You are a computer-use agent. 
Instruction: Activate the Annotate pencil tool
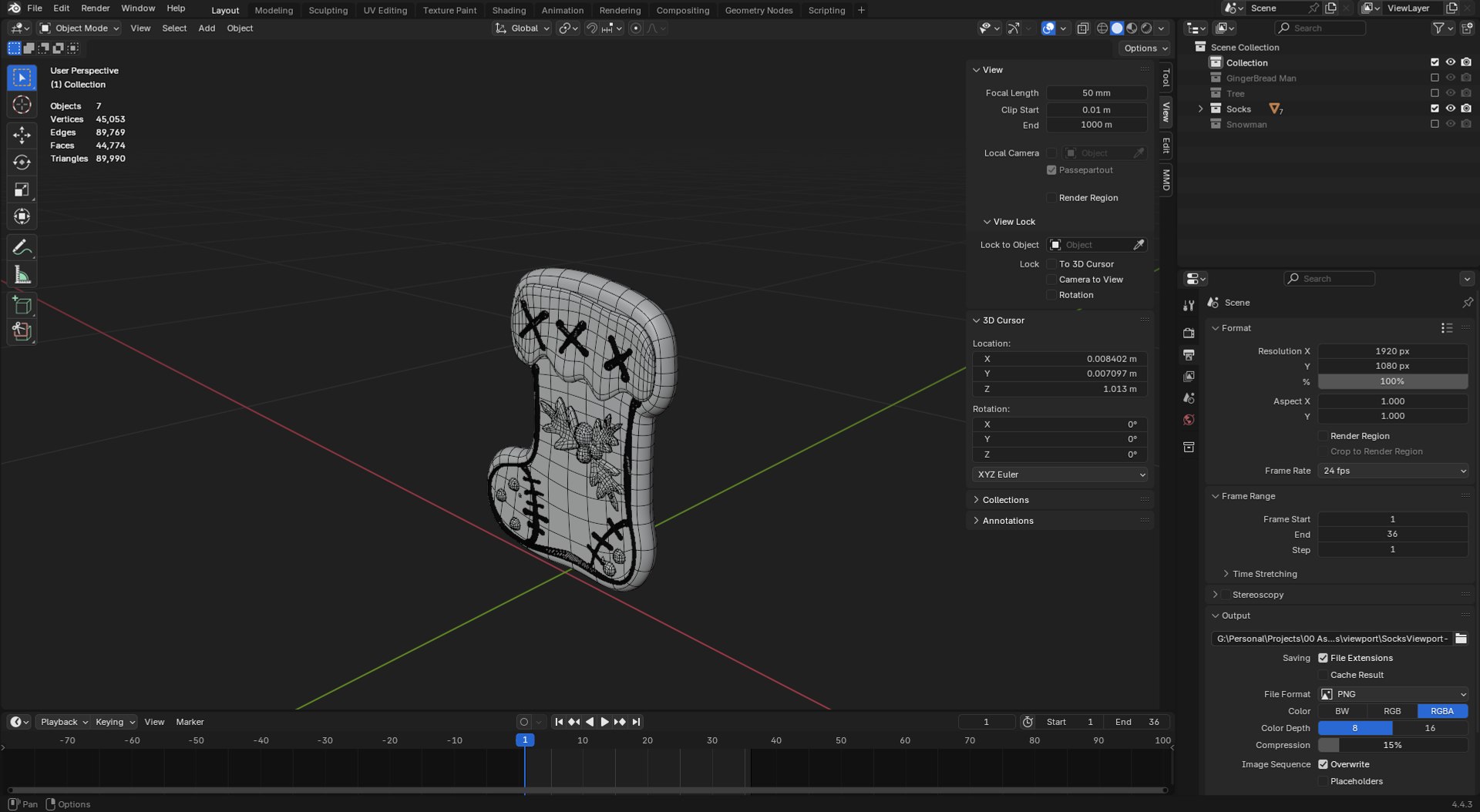pos(22,247)
